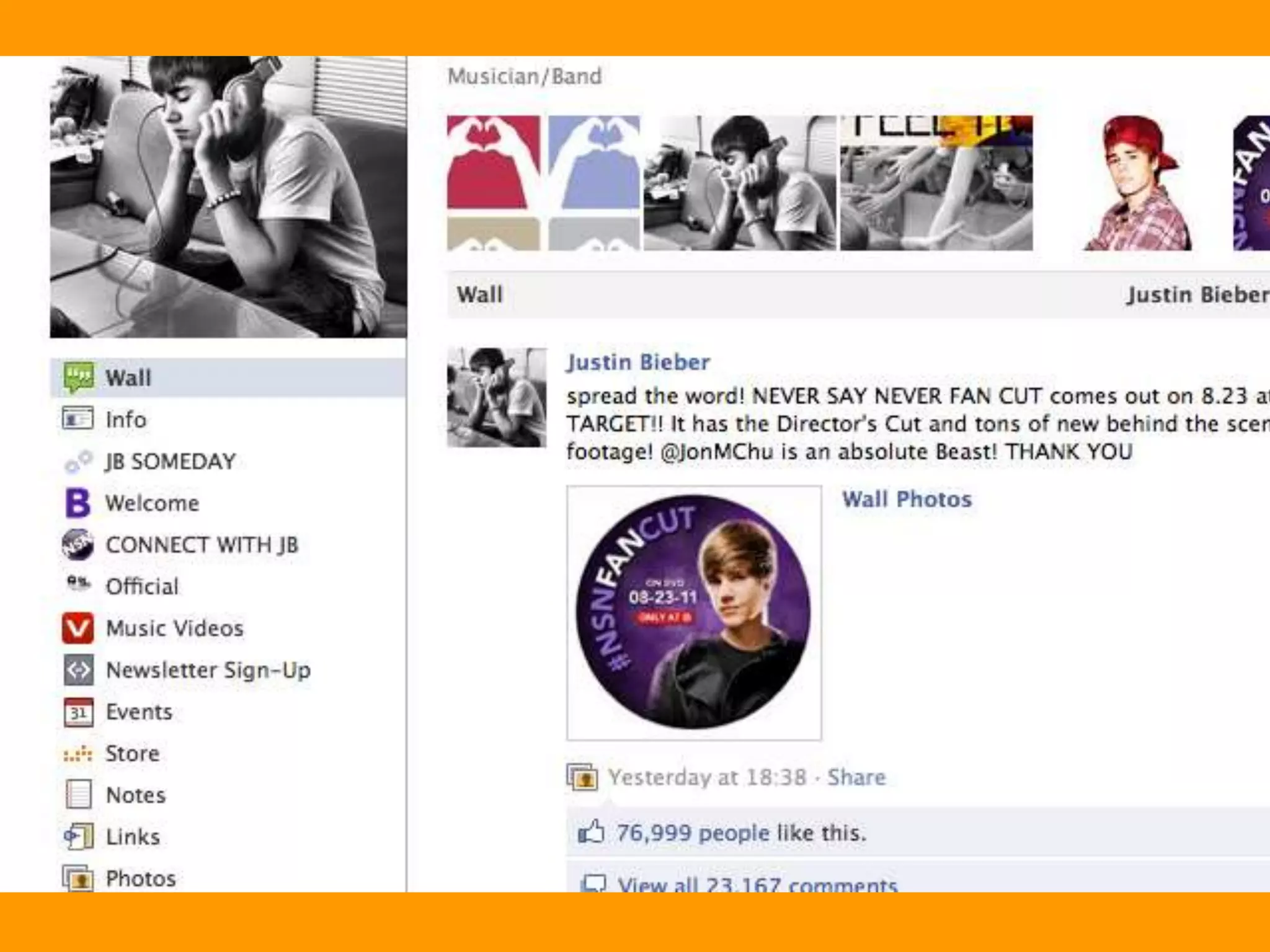The image size is (1270, 952).
Task: Click the purple B Welcome icon
Action: pyautogui.click(x=78, y=503)
